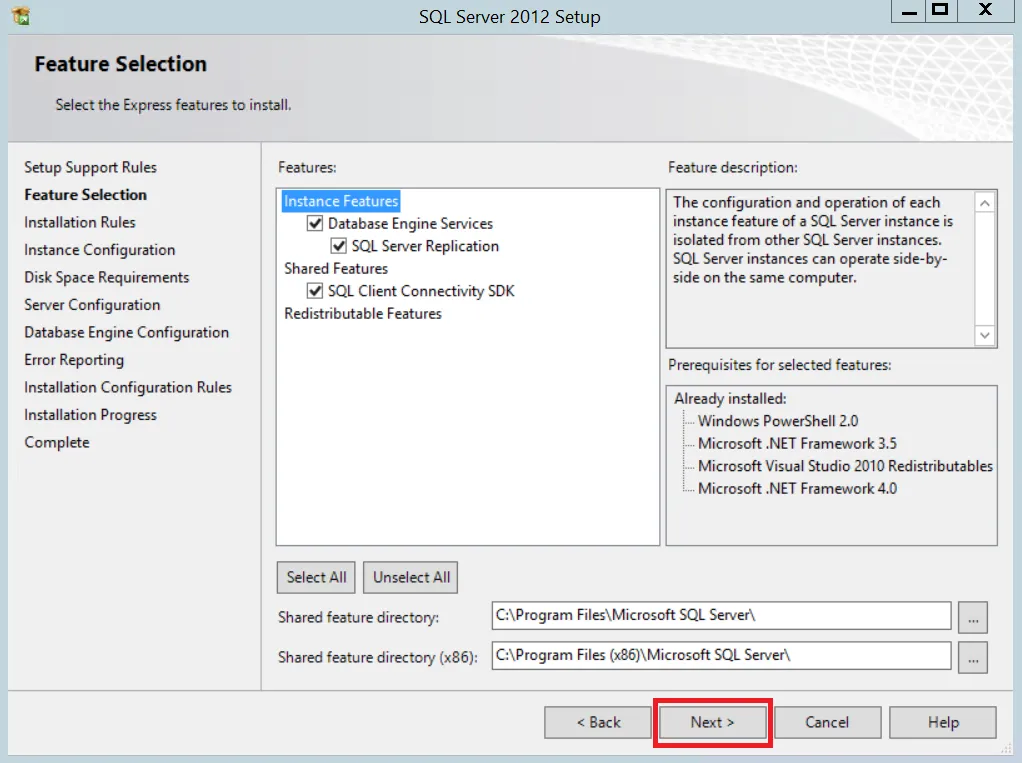Select the Shared Features tree node

[336, 268]
